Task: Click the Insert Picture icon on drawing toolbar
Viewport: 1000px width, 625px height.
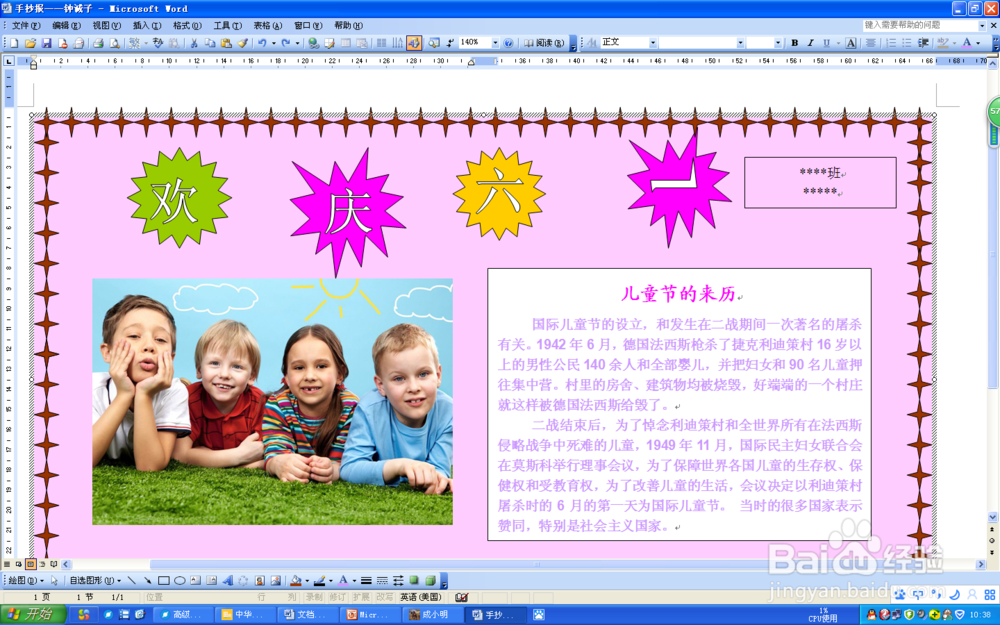Action: click(275, 580)
